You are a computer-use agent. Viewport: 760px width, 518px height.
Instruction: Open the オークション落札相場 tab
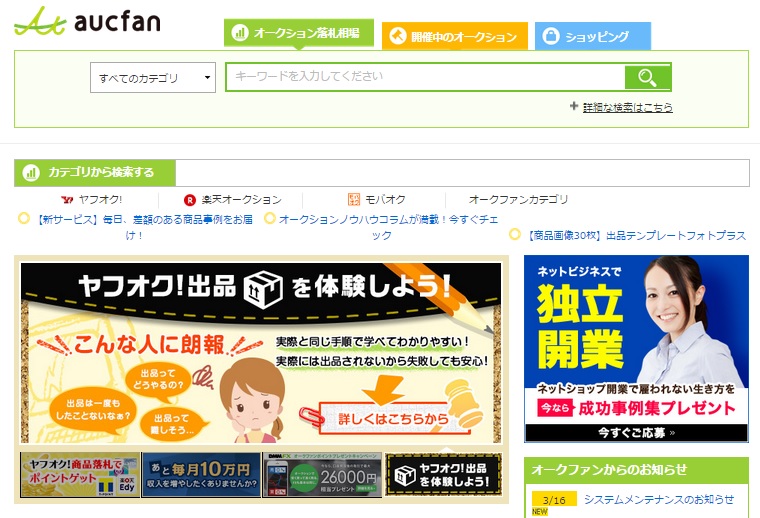pos(299,33)
